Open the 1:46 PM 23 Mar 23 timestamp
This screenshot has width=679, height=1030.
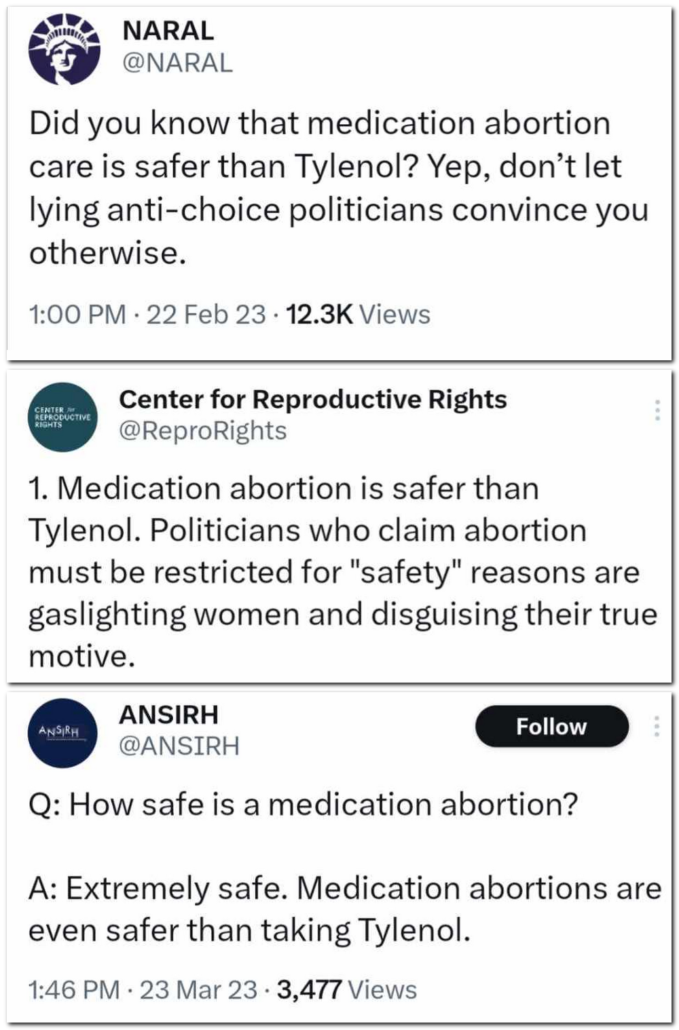[146, 990]
